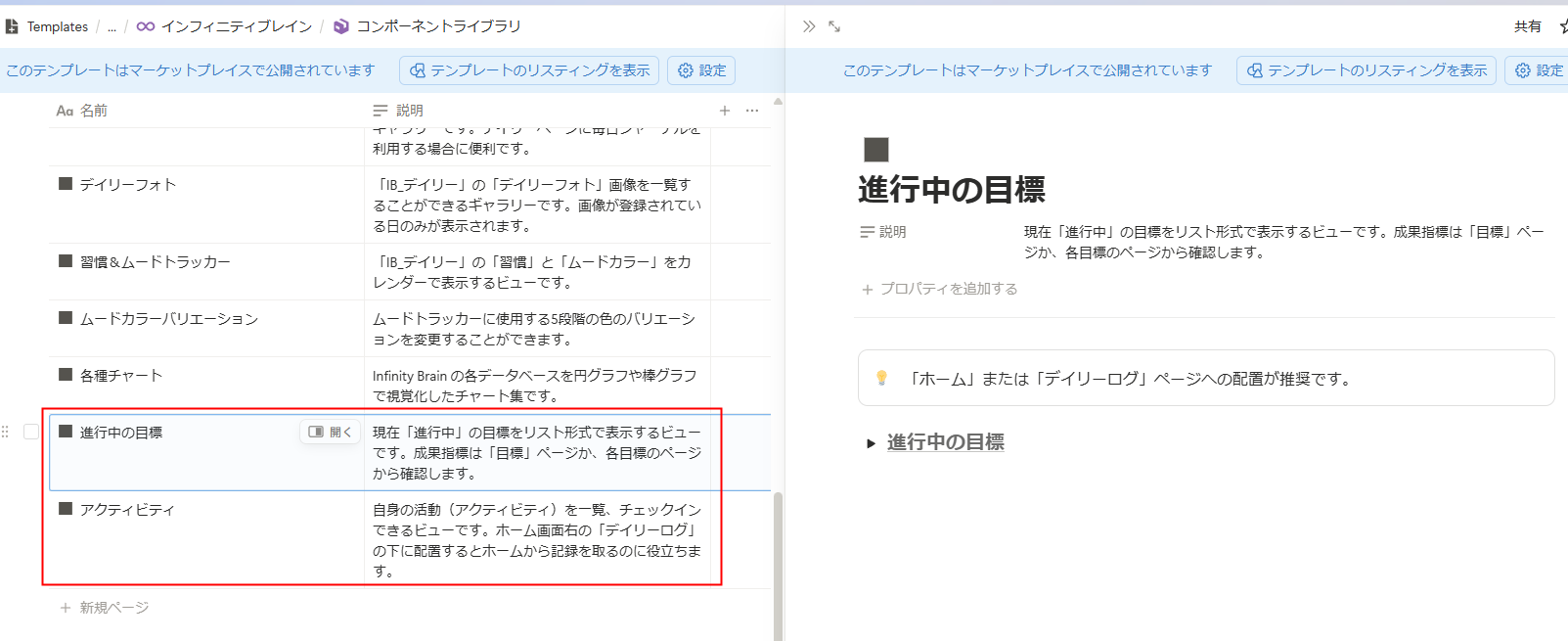This screenshot has height=641, width=1568.
Task: Open ムードカラーバリエーション row title
Action: tap(169, 318)
